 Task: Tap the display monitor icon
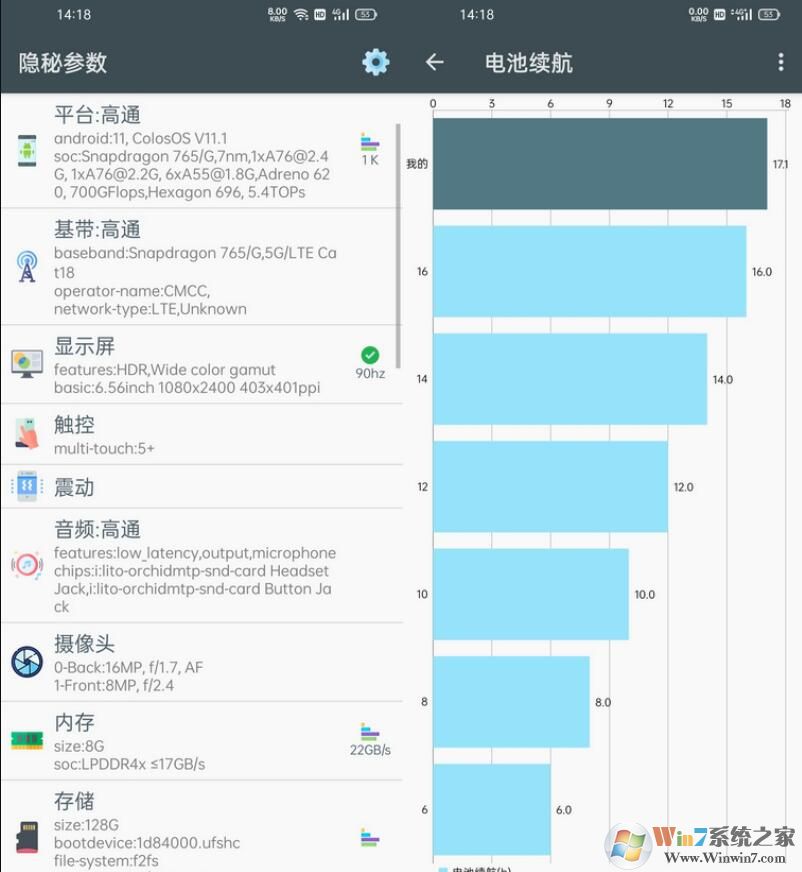coord(27,364)
